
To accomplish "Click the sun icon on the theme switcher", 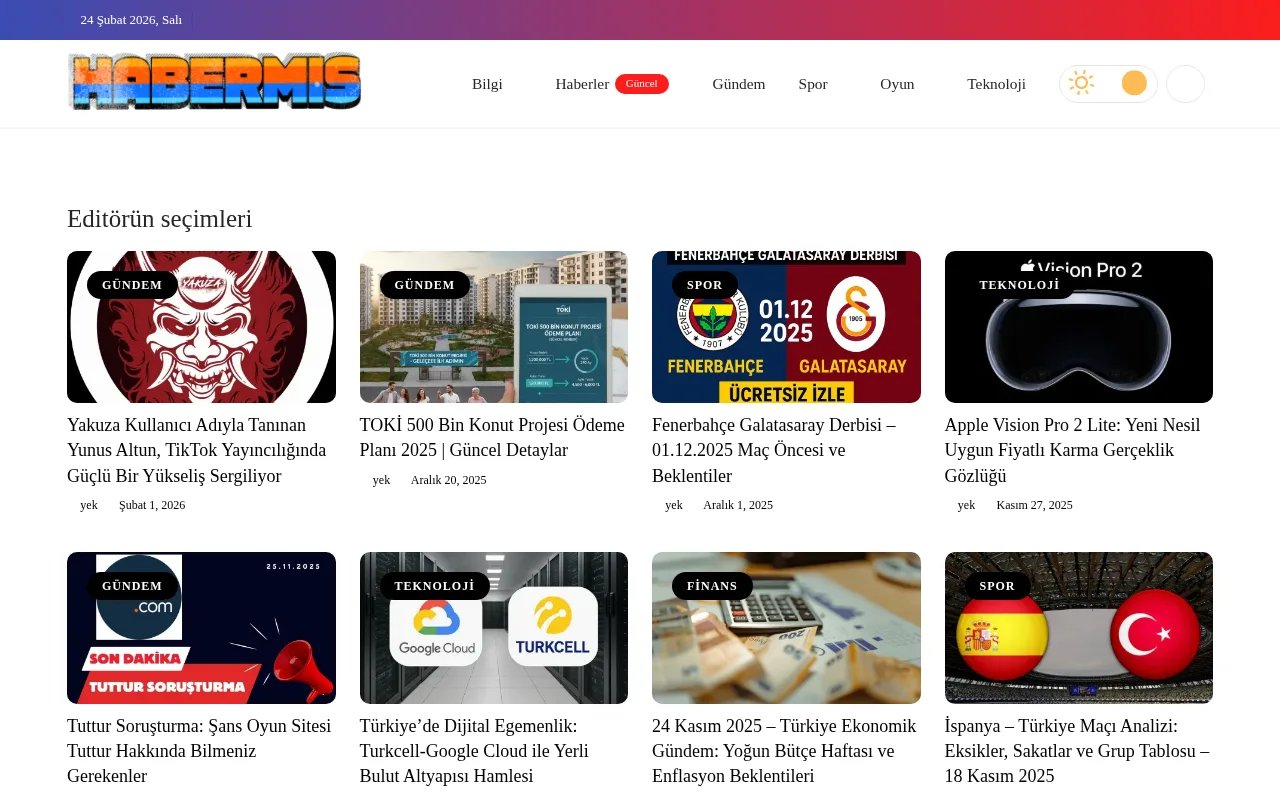I will [1082, 83].
